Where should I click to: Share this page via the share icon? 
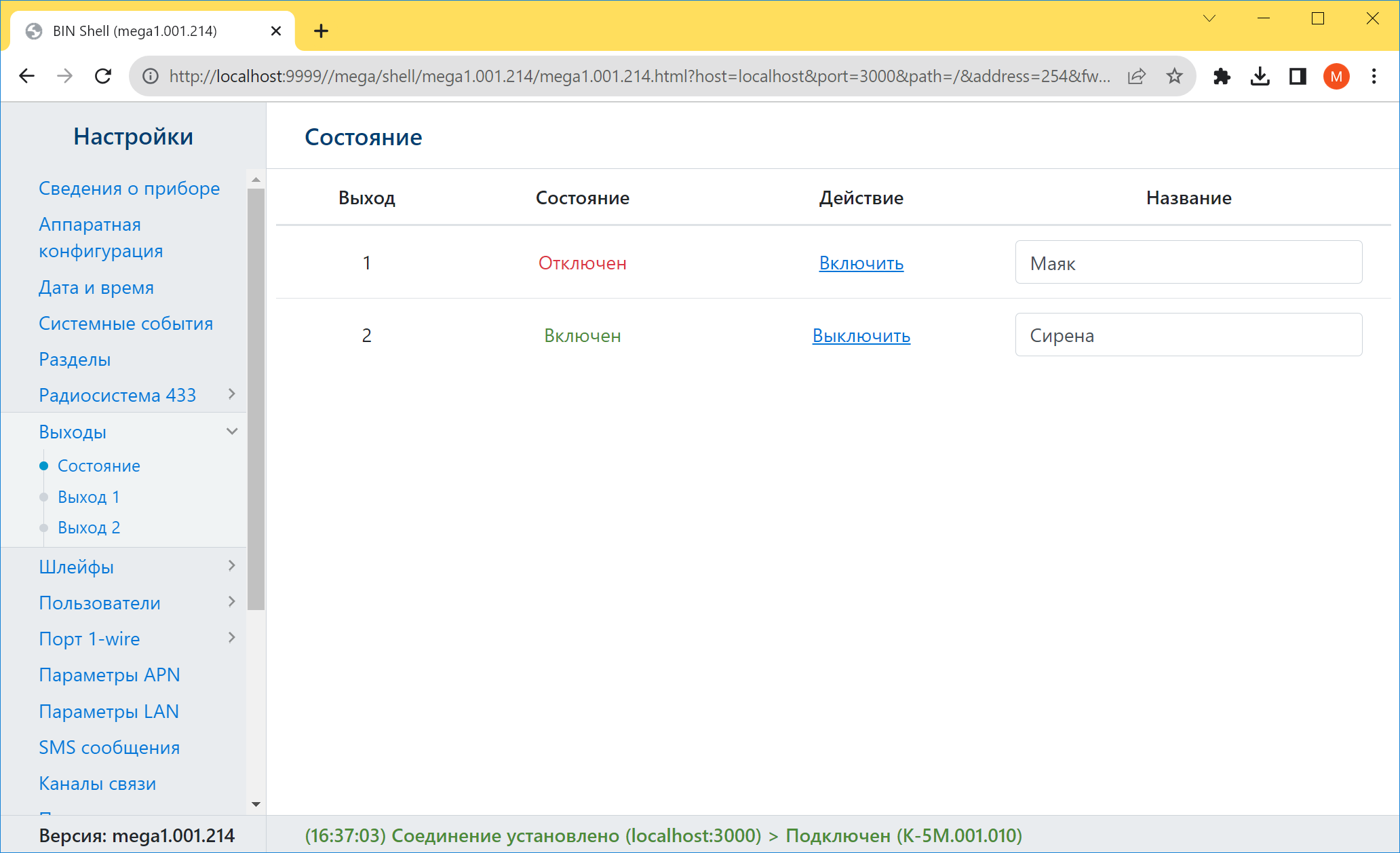(x=1137, y=76)
